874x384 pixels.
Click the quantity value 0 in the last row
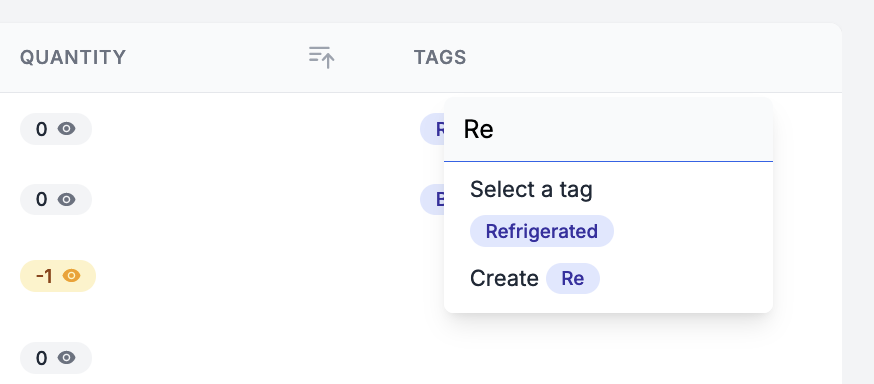(41, 357)
